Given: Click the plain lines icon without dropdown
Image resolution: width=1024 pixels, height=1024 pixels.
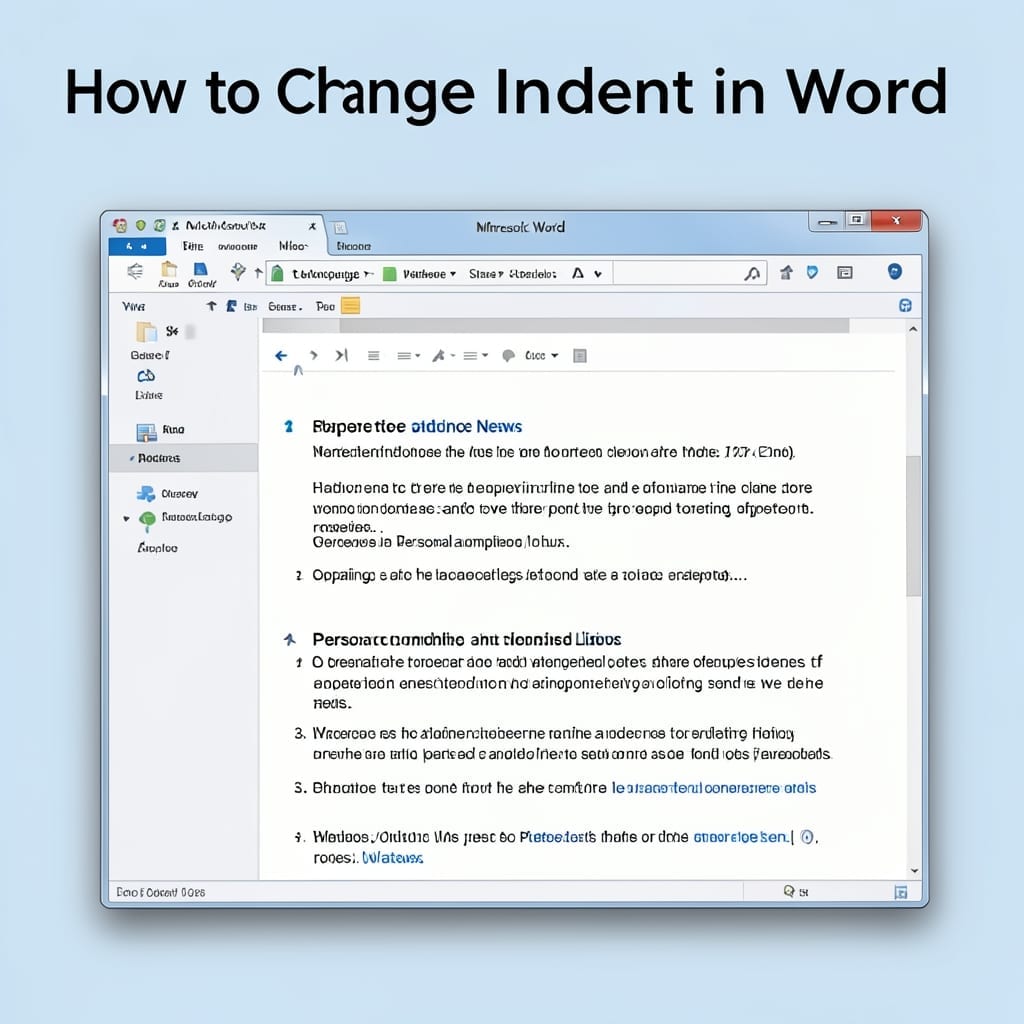Looking at the screenshot, I should pyautogui.click(x=374, y=356).
